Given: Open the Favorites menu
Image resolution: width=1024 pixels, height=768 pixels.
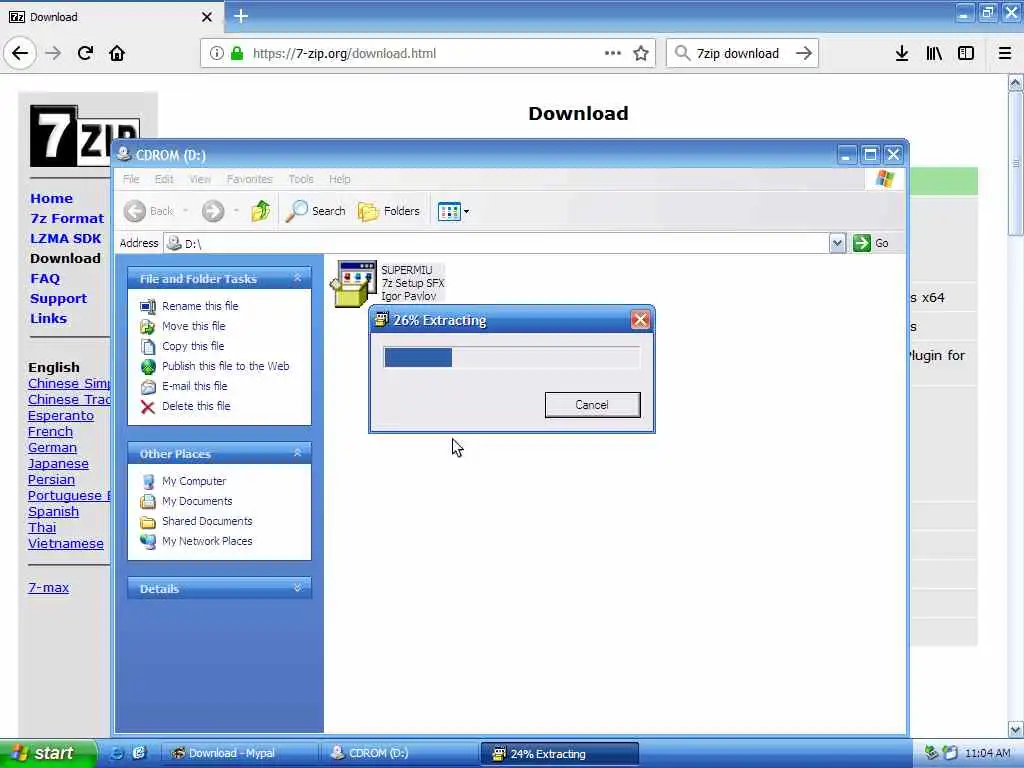Looking at the screenshot, I should [x=249, y=179].
